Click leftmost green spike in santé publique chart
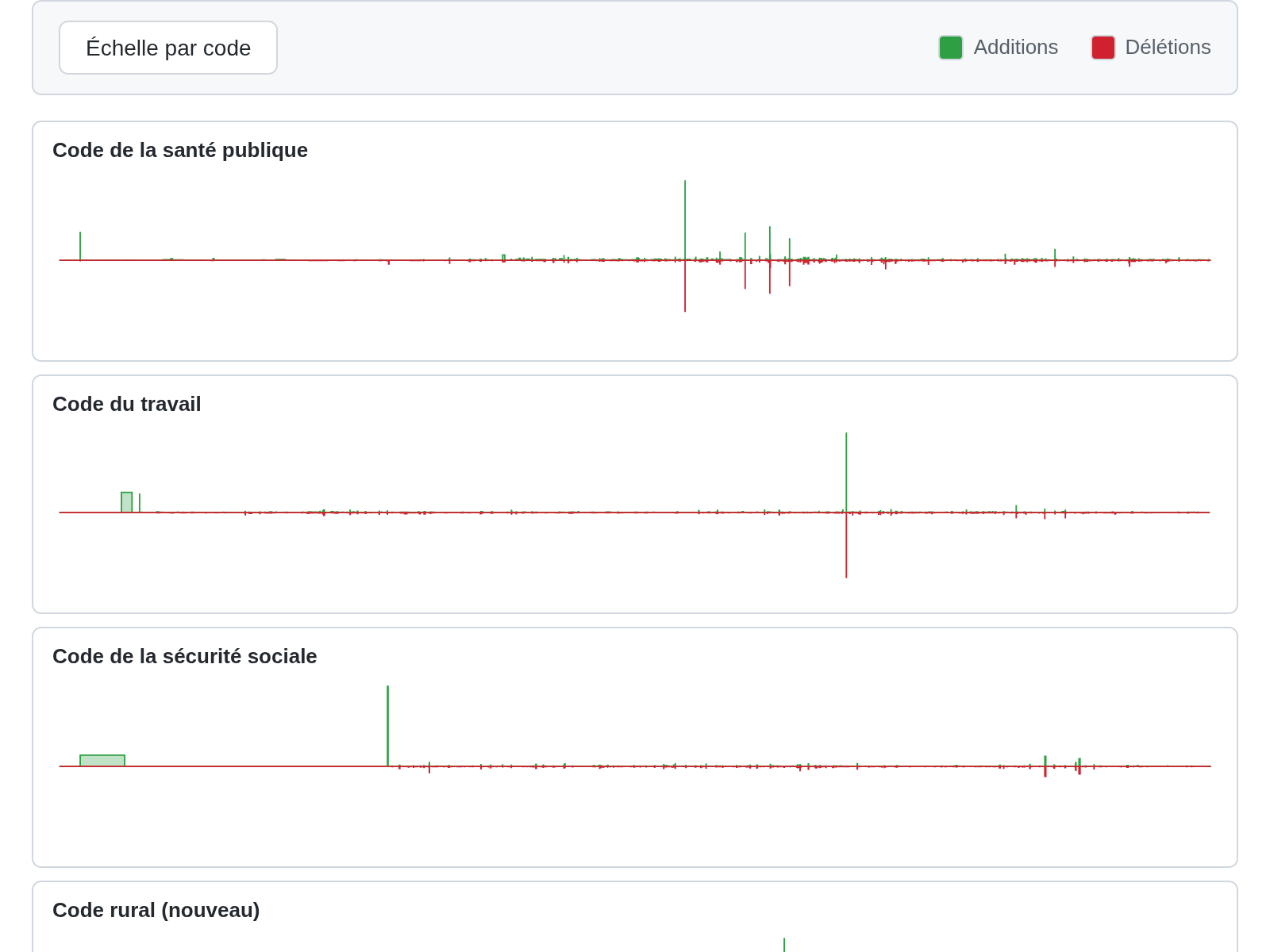The width and height of the screenshot is (1270, 952). 80,245
